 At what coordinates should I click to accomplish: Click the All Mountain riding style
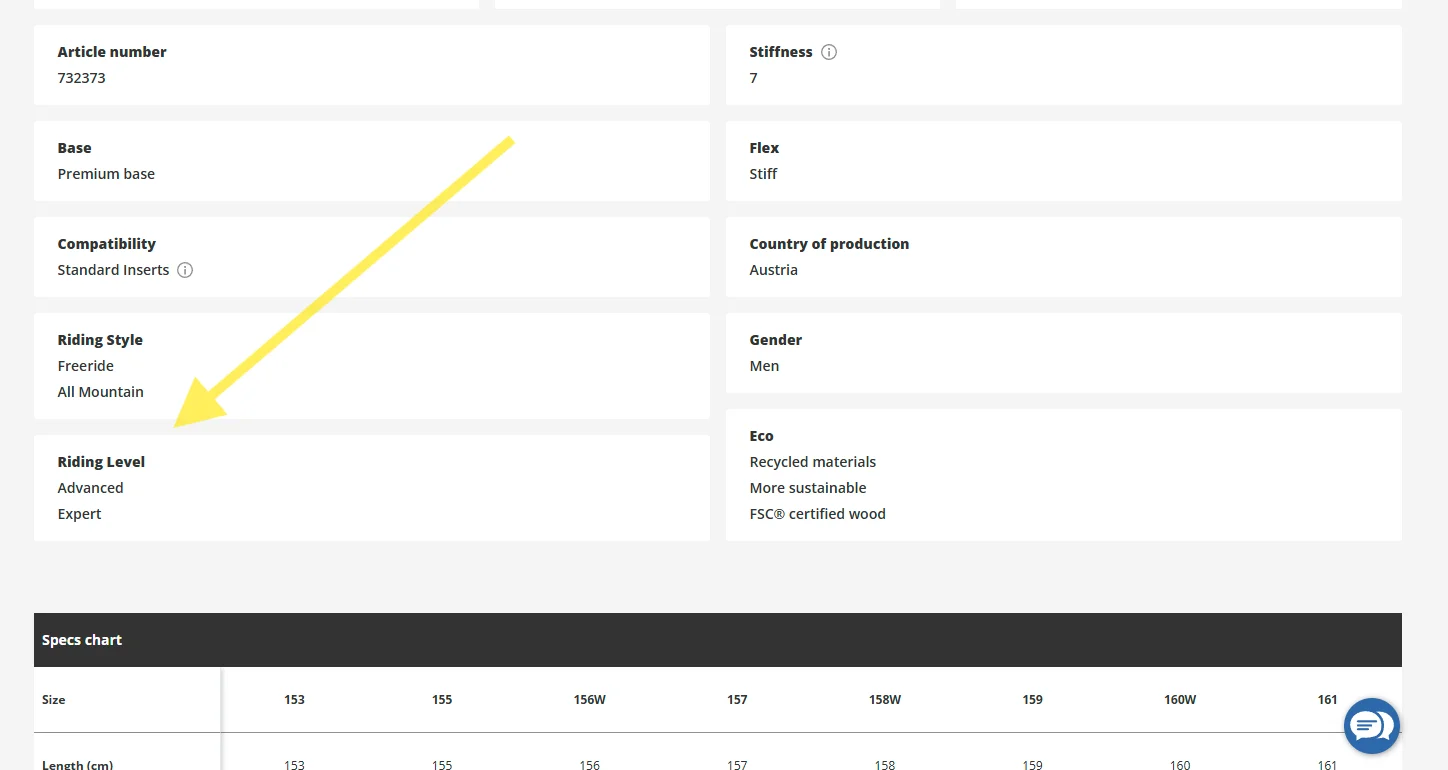coord(100,392)
